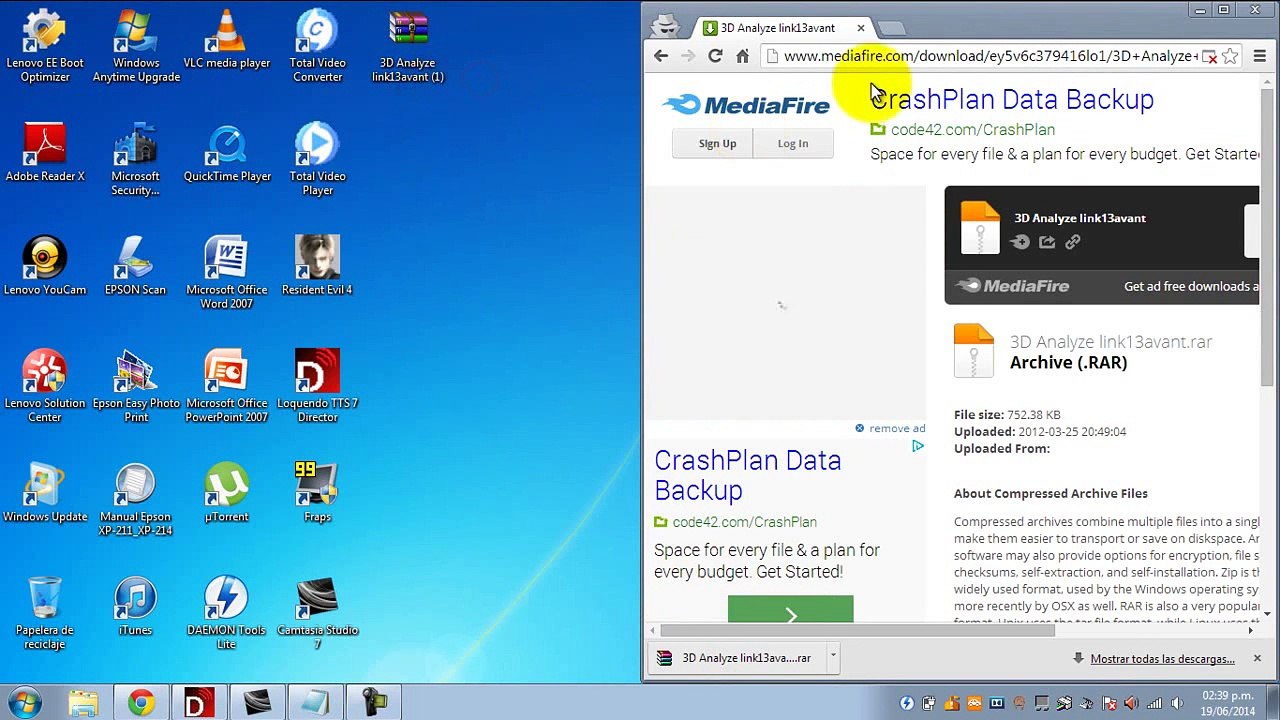Click network signal bars tray icon
The width and height of the screenshot is (1280, 720).
[1154, 703]
